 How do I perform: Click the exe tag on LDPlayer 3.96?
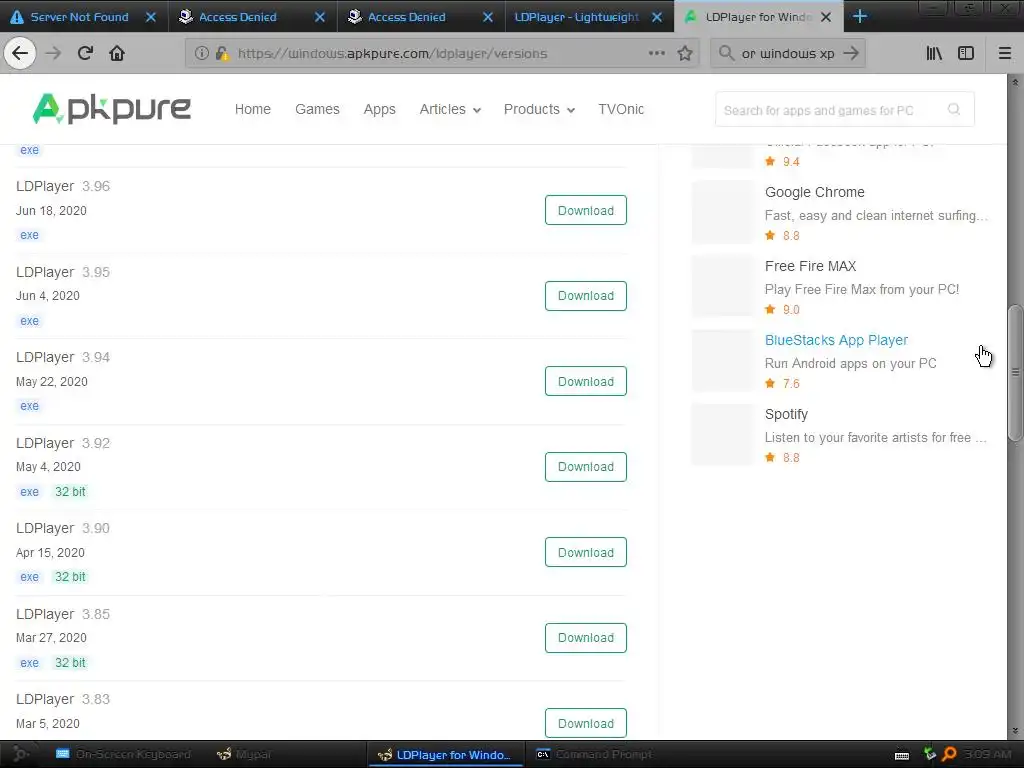pyautogui.click(x=29, y=235)
